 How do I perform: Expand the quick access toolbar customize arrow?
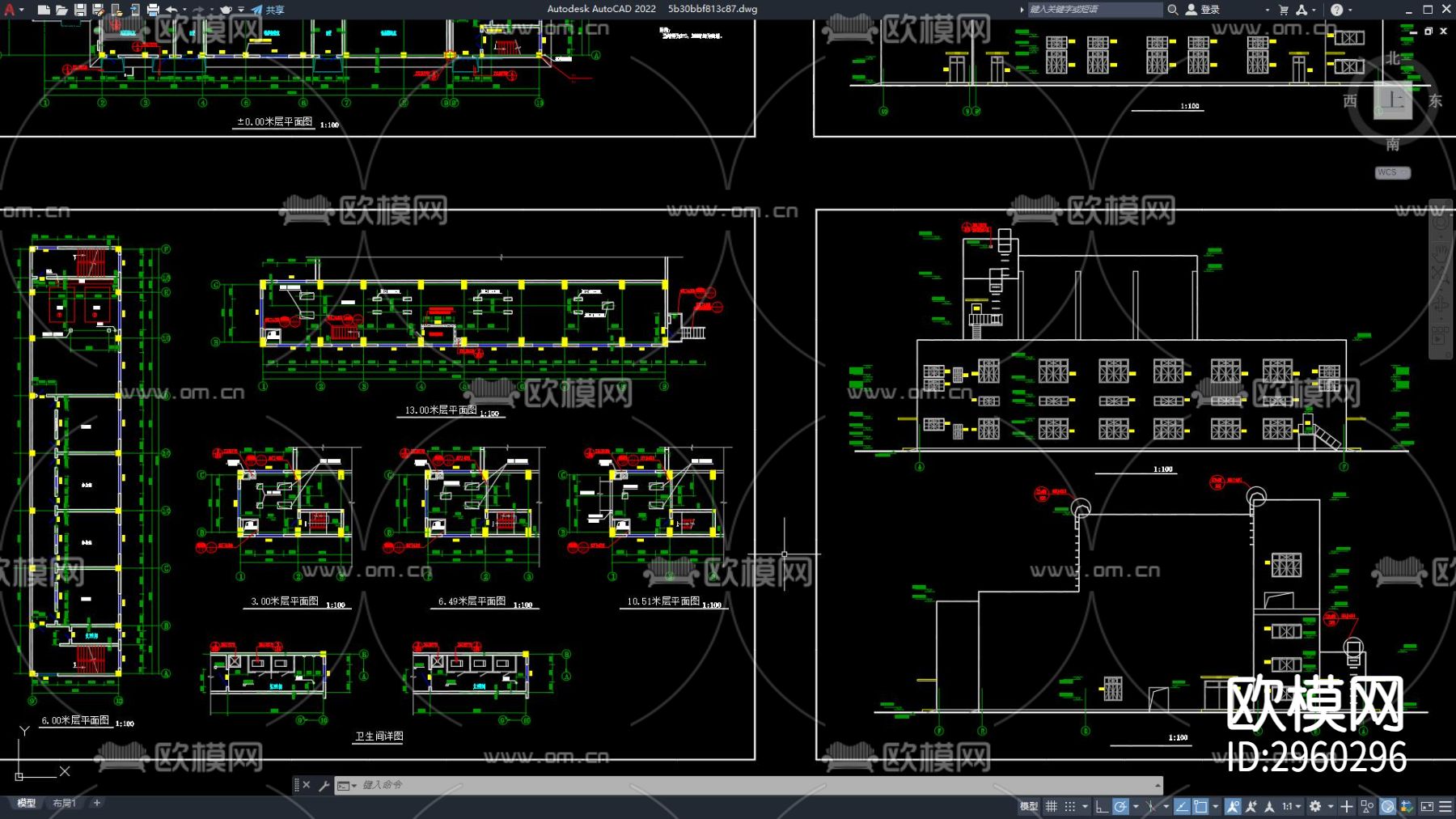pyautogui.click(x=241, y=10)
